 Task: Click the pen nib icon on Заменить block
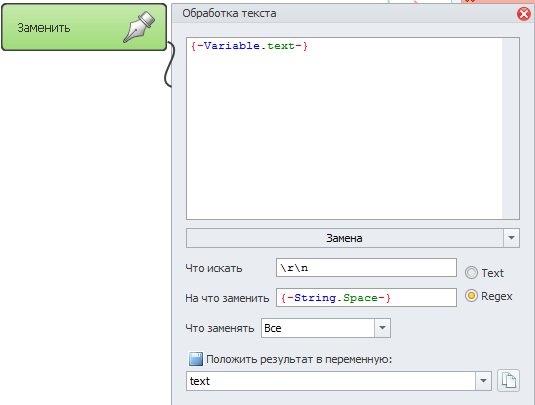[x=139, y=27]
